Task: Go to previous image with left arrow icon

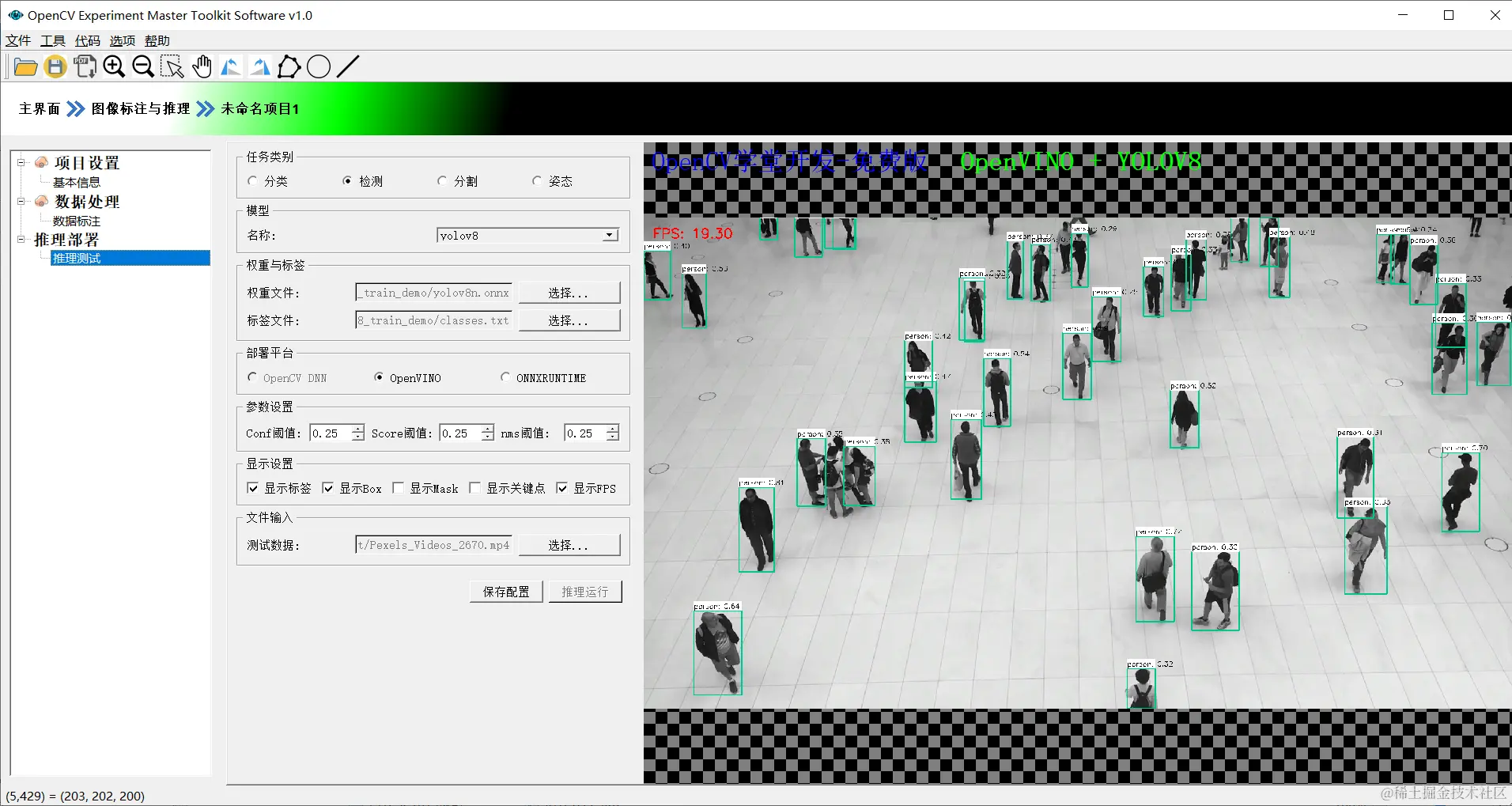Action: [x=231, y=67]
